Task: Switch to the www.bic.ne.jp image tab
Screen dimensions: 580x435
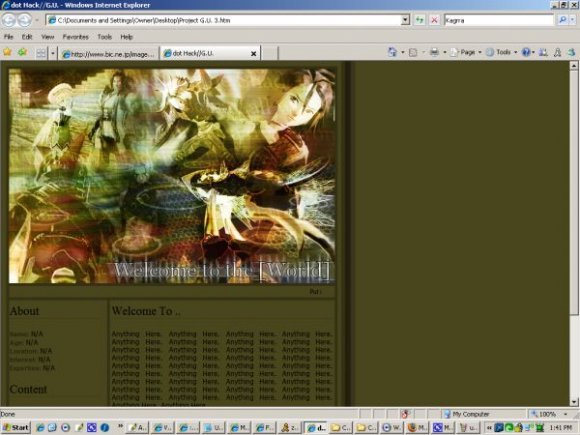Action: point(108,54)
